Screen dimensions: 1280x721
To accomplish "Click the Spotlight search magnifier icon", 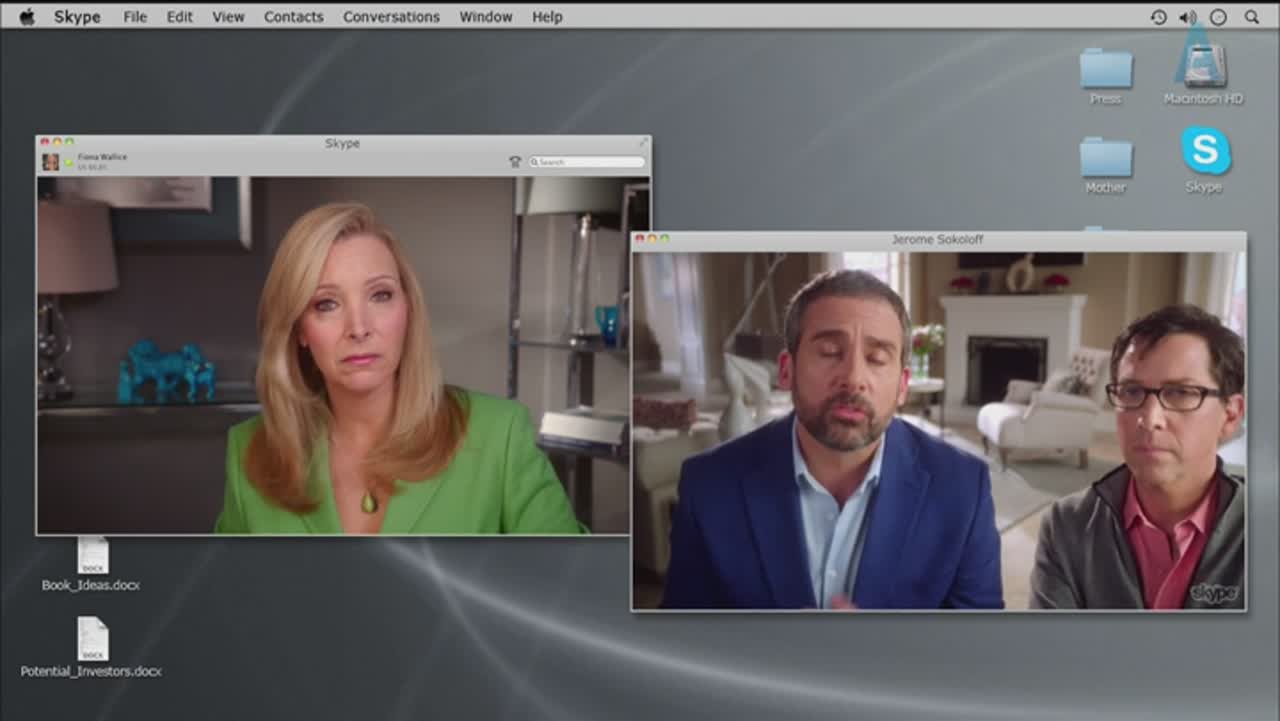I will pyautogui.click(x=1251, y=17).
